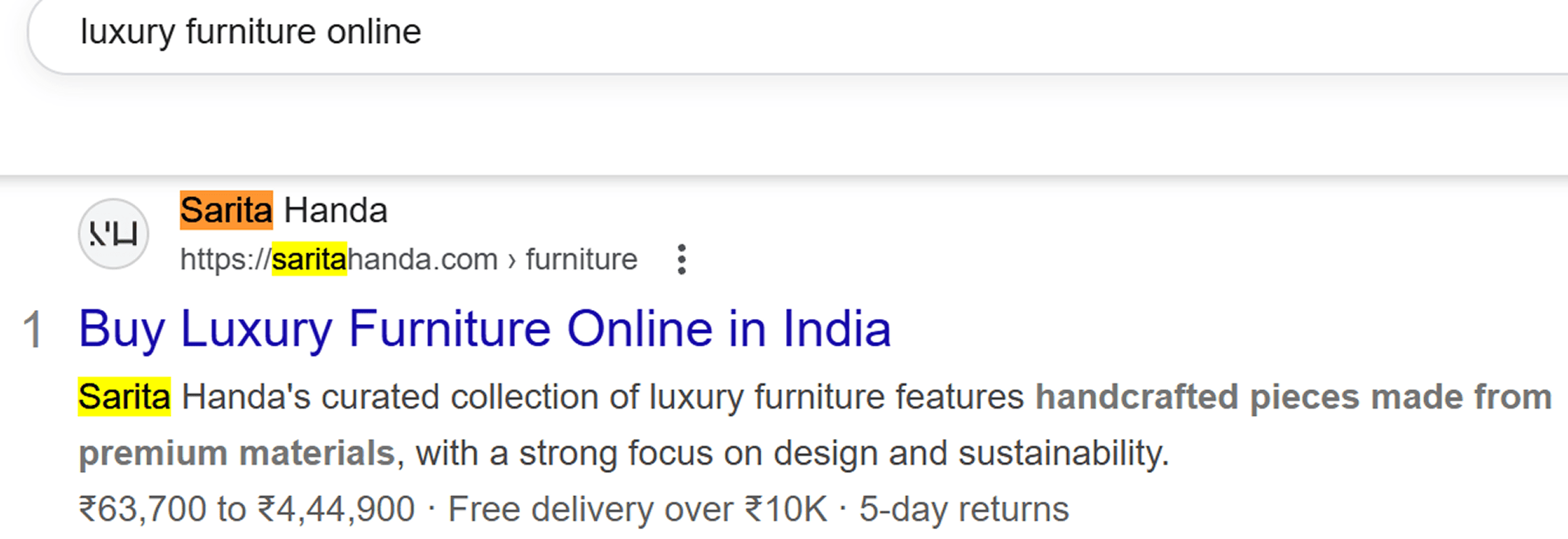
Task: Place cursor after 'online' in the search query
Action: click(423, 32)
